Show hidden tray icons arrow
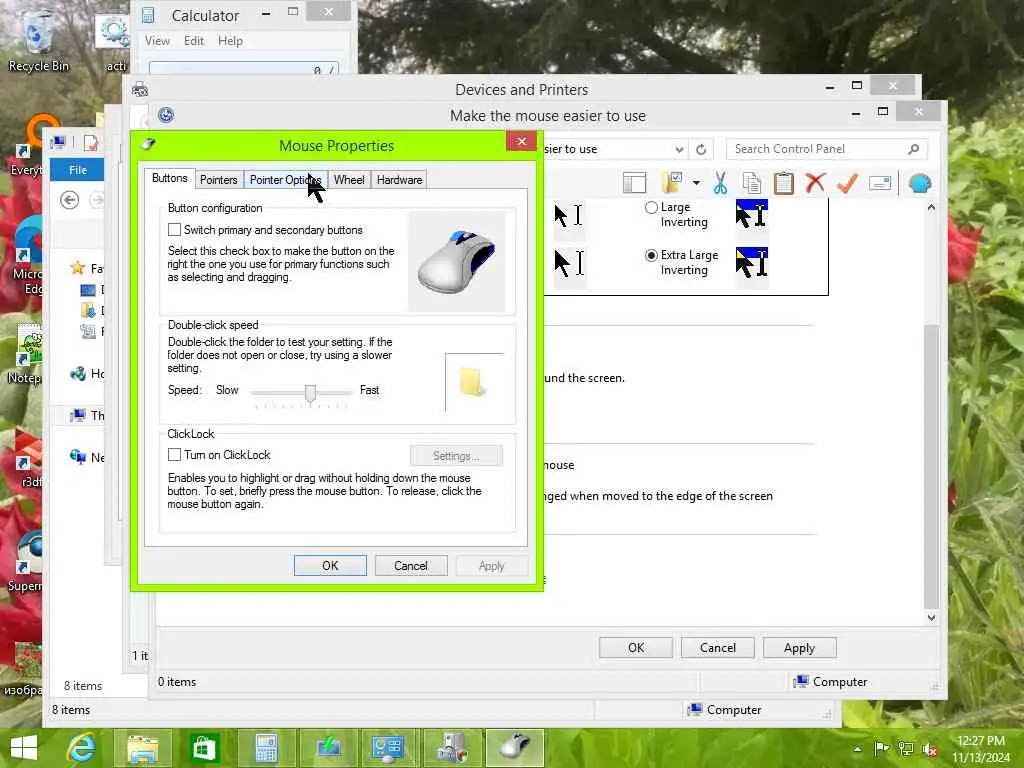 coord(857,748)
